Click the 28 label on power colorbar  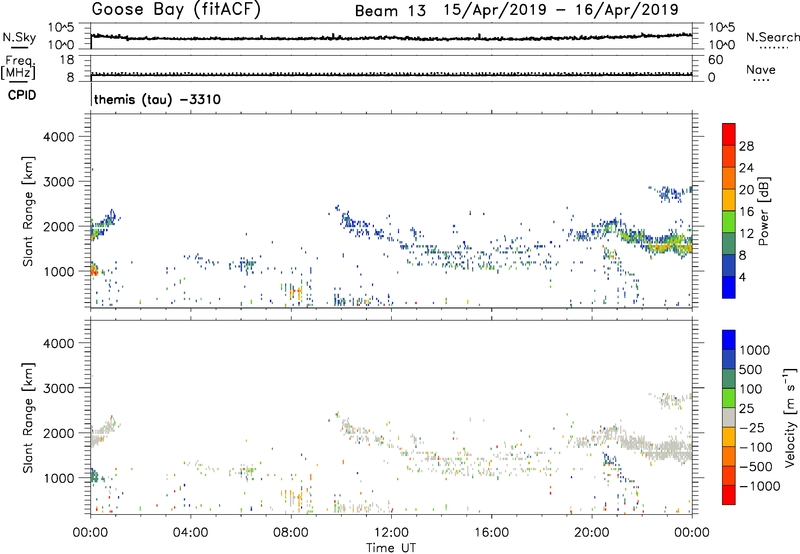(746, 146)
